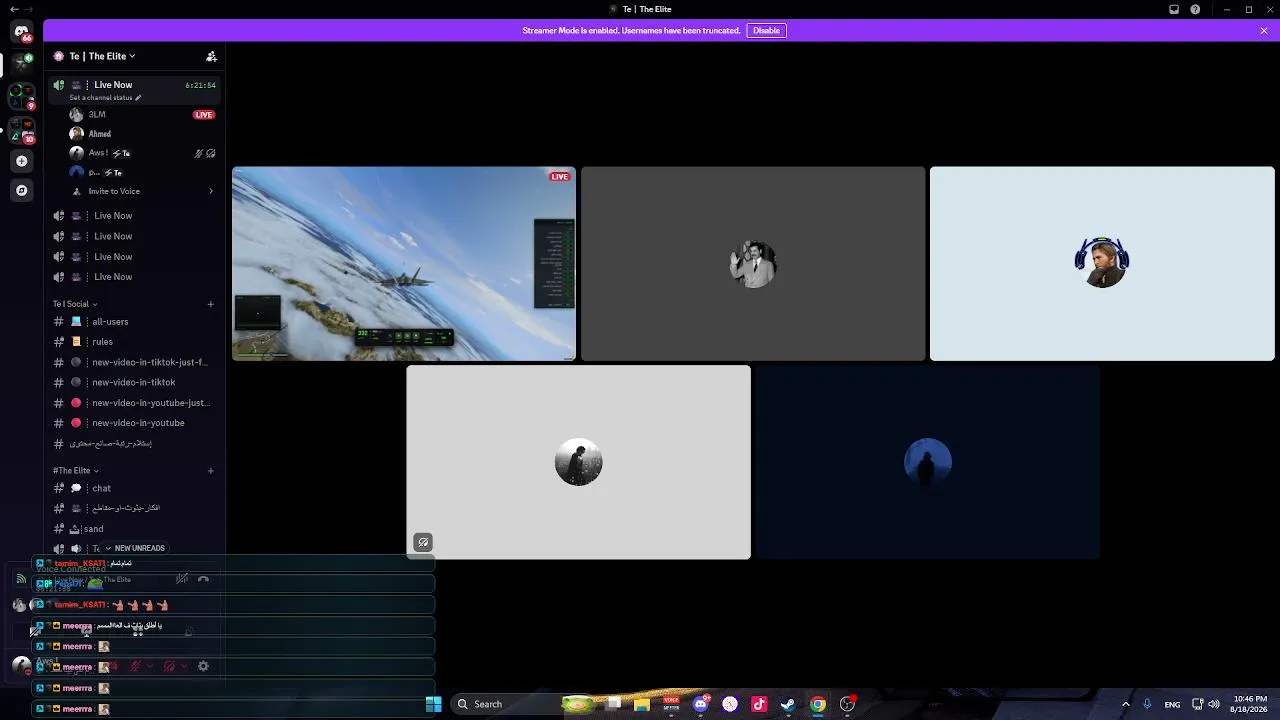Disconnect from voice with hang-up icon
The width and height of the screenshot is (1280, 720).
click(203, 579)
